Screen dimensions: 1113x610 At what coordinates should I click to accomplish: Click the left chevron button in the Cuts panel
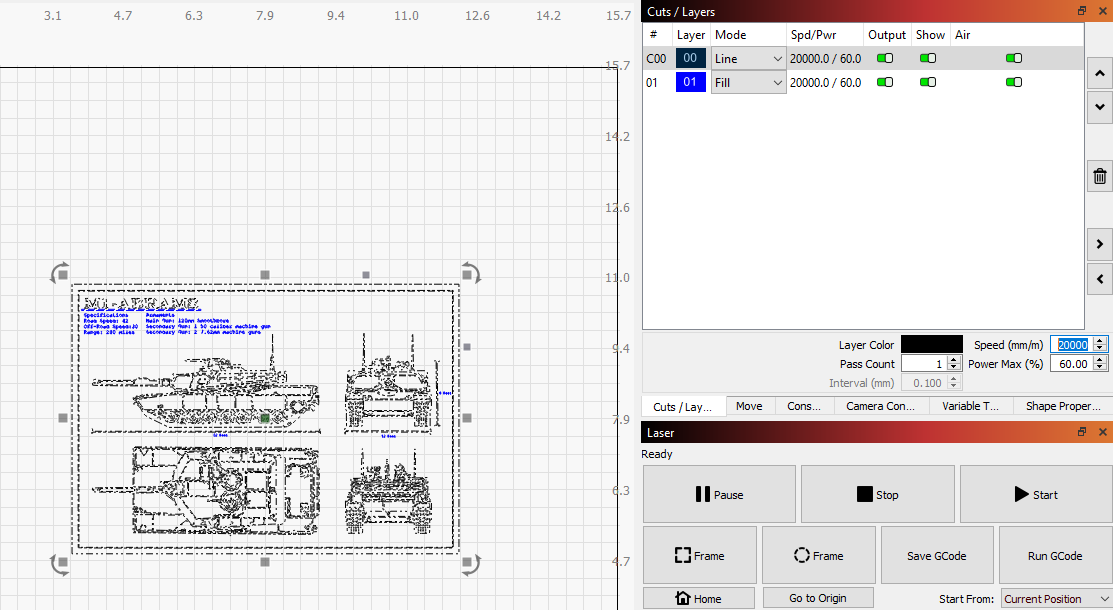coord(1099,277)
